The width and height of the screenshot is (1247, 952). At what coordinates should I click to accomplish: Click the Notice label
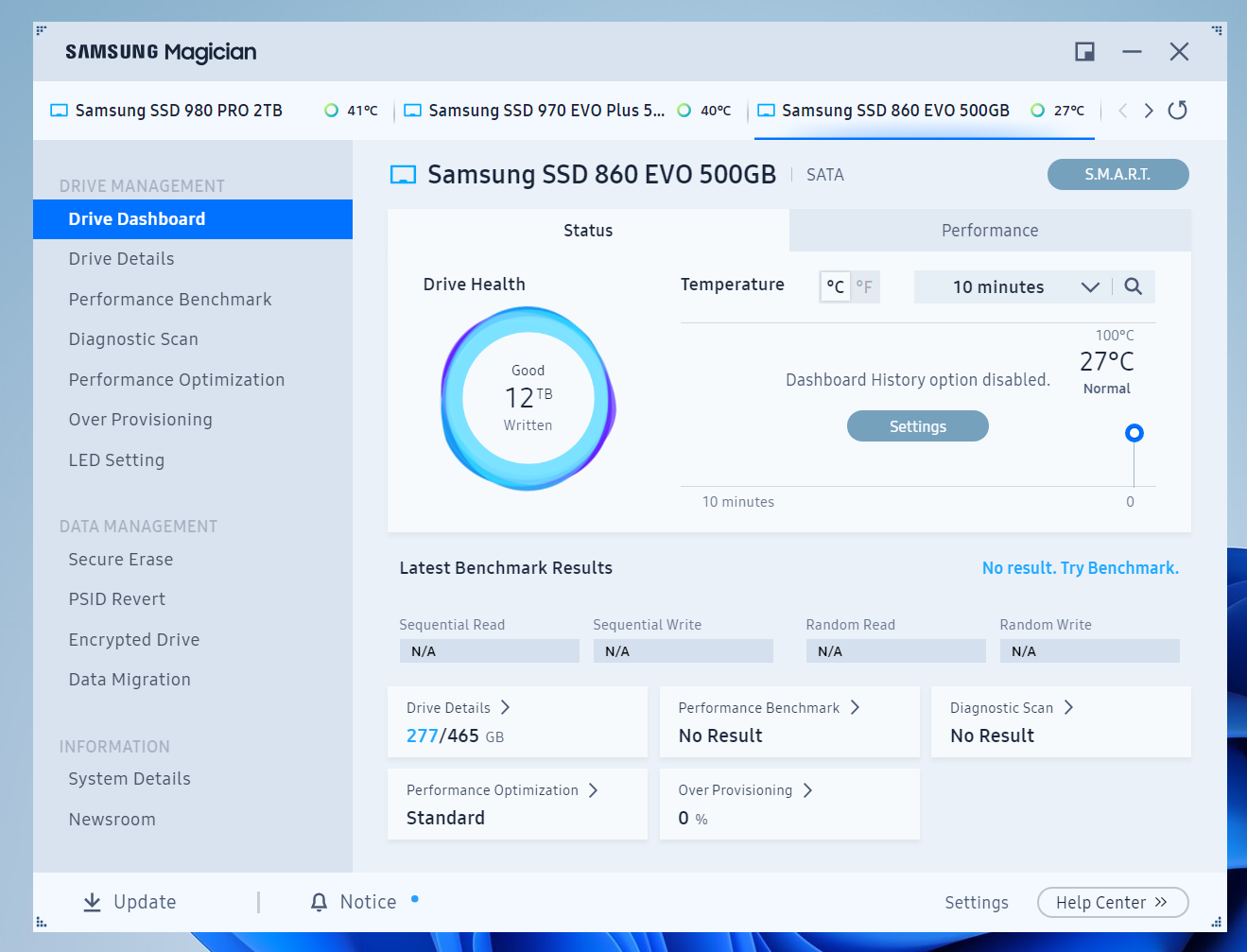(x=368, y=902)
